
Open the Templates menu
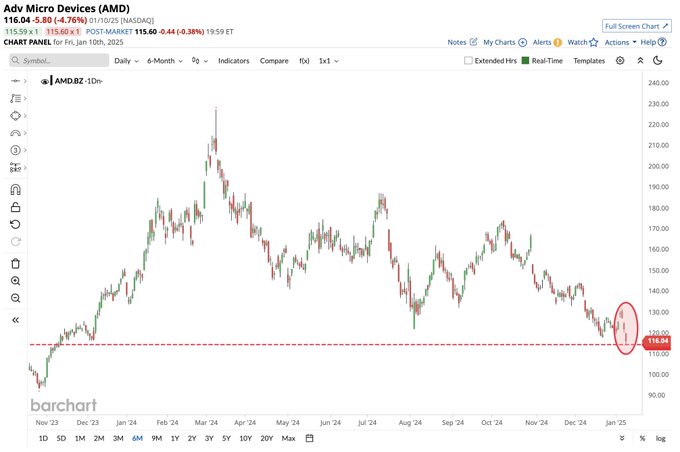coord(589,61)
